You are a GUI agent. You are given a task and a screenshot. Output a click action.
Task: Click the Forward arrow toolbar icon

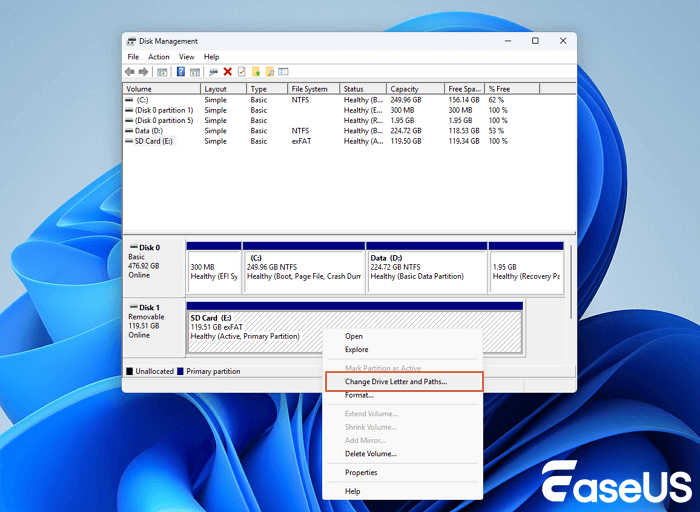tap(144, 72)
